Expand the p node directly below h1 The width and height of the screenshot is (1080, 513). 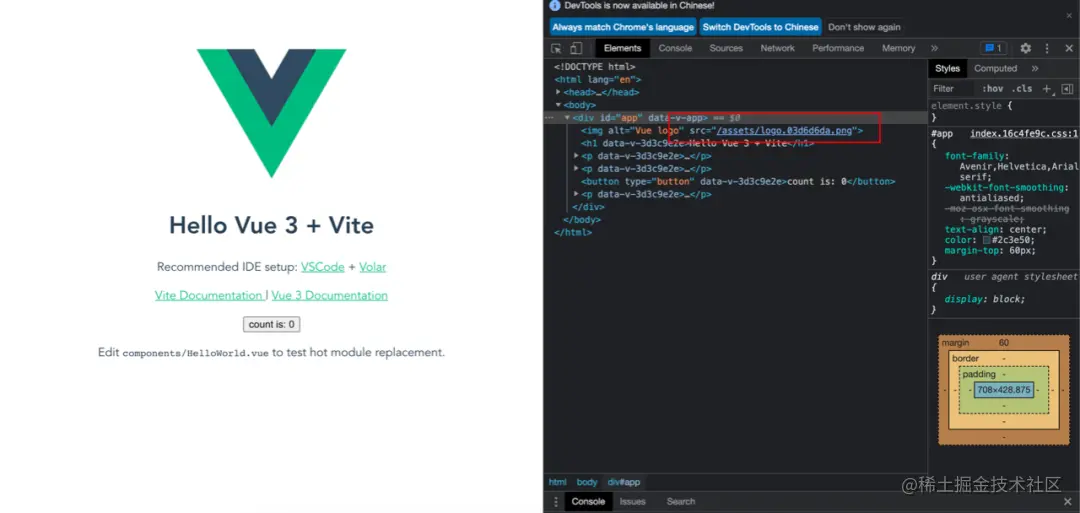click(x=577, y=156)
